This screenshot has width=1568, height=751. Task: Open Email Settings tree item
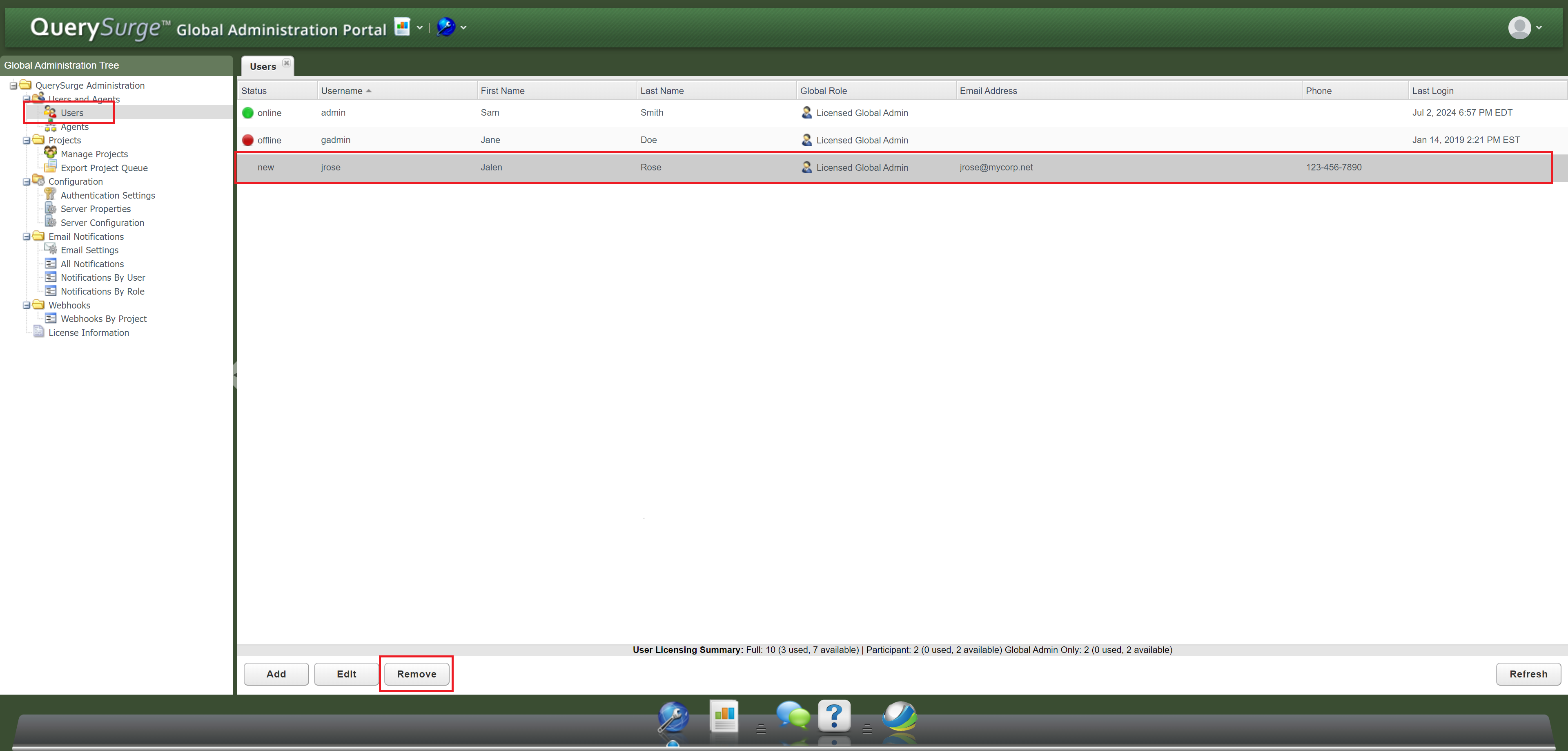(x=89, y=250)
